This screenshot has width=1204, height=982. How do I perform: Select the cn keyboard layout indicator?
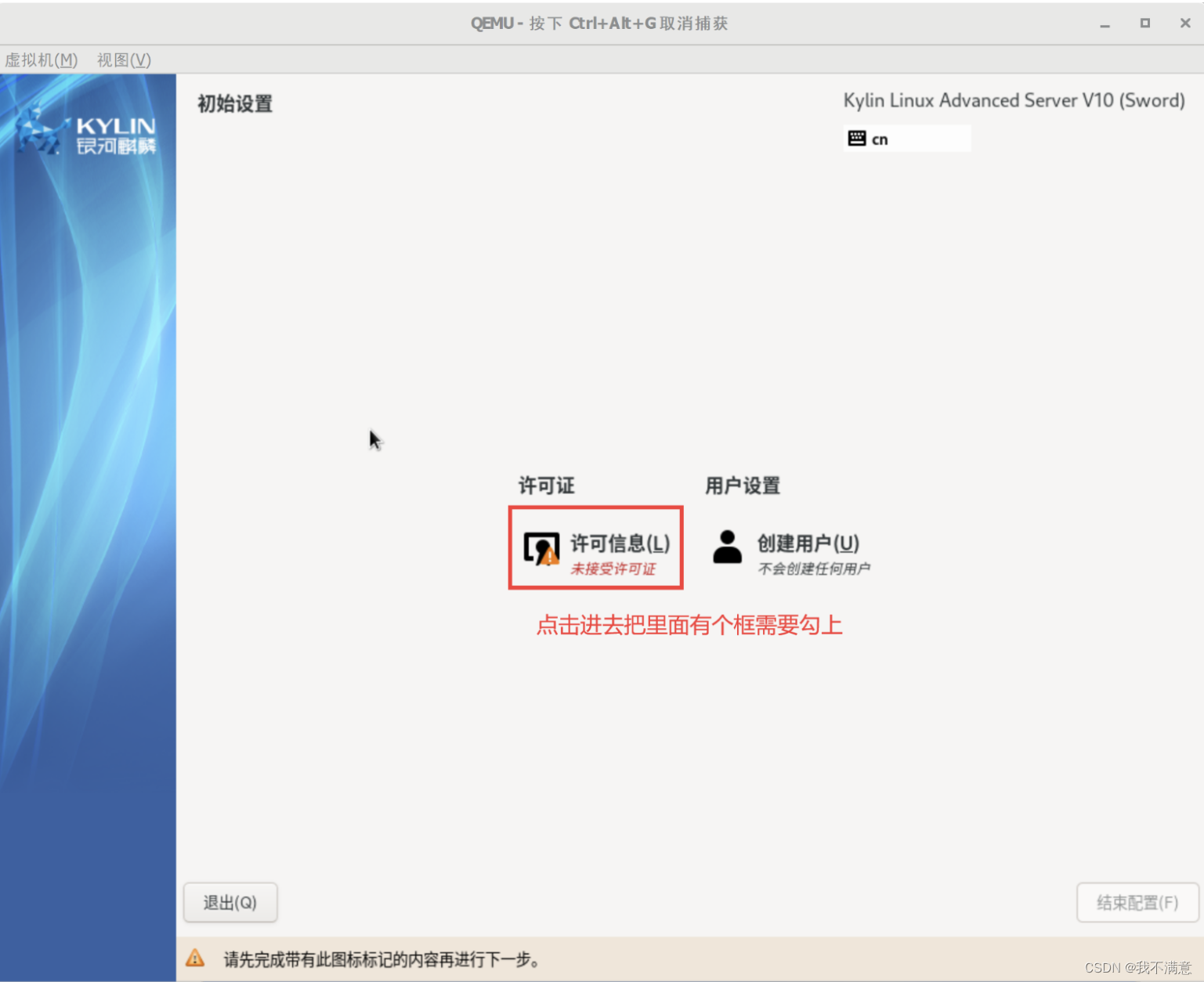[x=907, y=139]
